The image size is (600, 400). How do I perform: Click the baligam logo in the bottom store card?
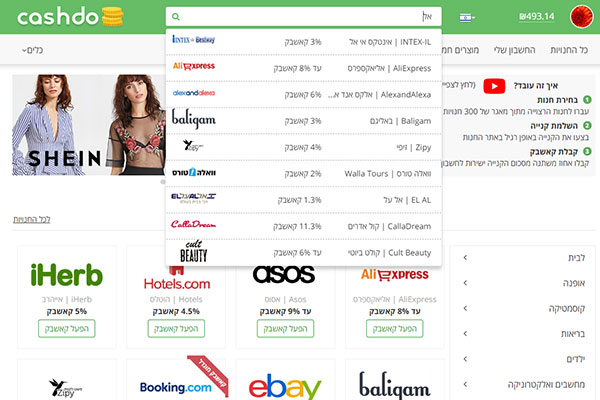[x=395, y=385]
